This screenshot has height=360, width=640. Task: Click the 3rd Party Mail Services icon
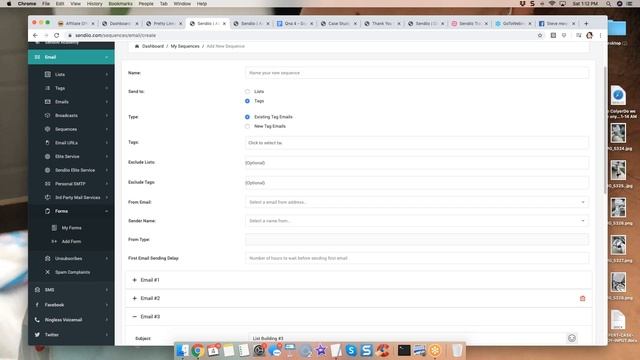tap(47, 198)
